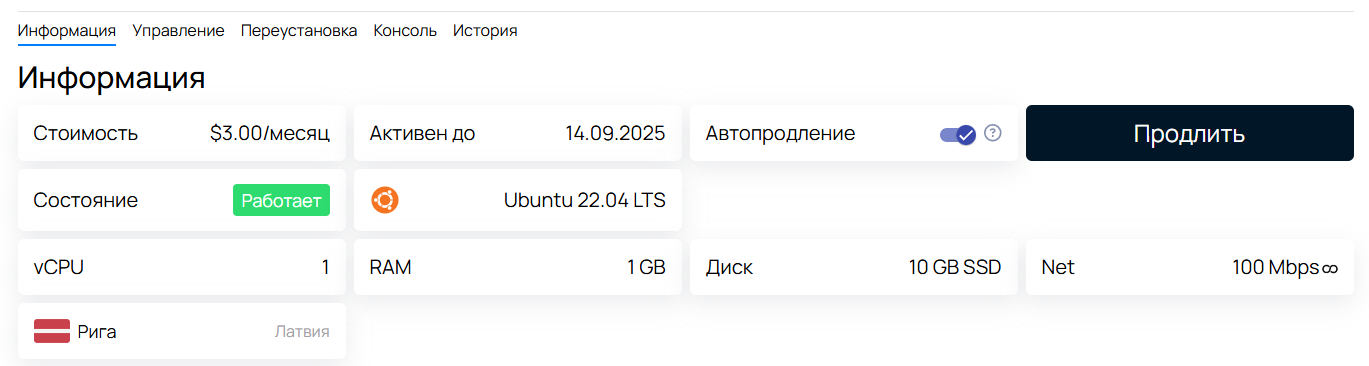The width and height of the screenshot is (1369, 366).
Task: Select the Стоимость $3.00/месяц card
Action: (182, 134)
